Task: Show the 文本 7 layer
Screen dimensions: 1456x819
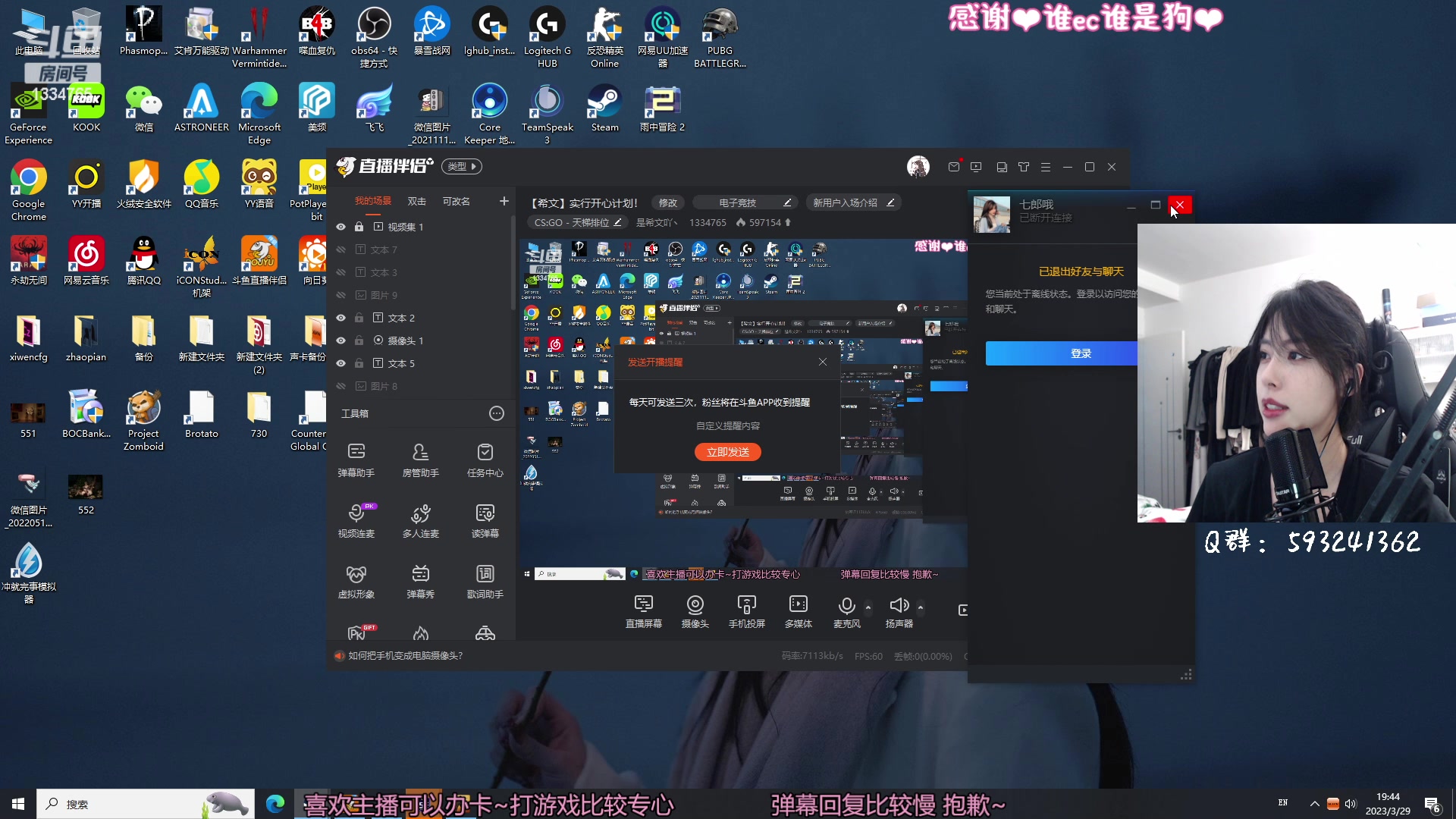Action: pyautogui.click(x=340, y=249)
